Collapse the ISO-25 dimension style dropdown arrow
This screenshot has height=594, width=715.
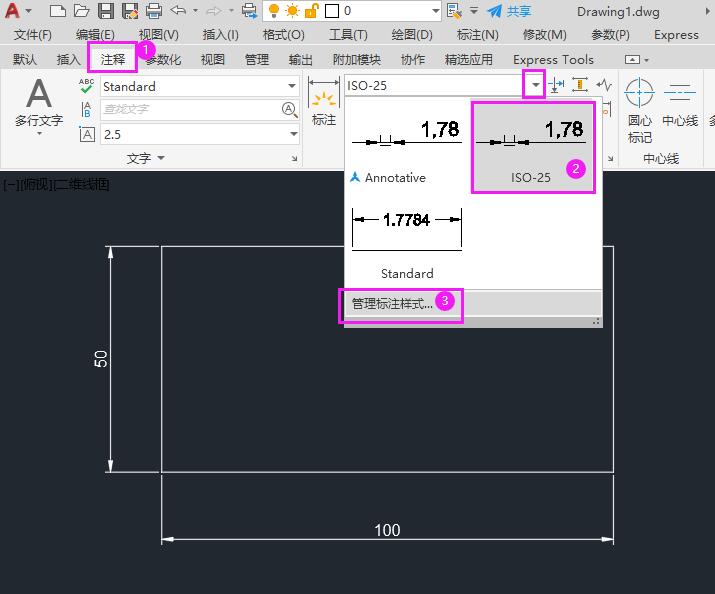(x=535, y=85)
